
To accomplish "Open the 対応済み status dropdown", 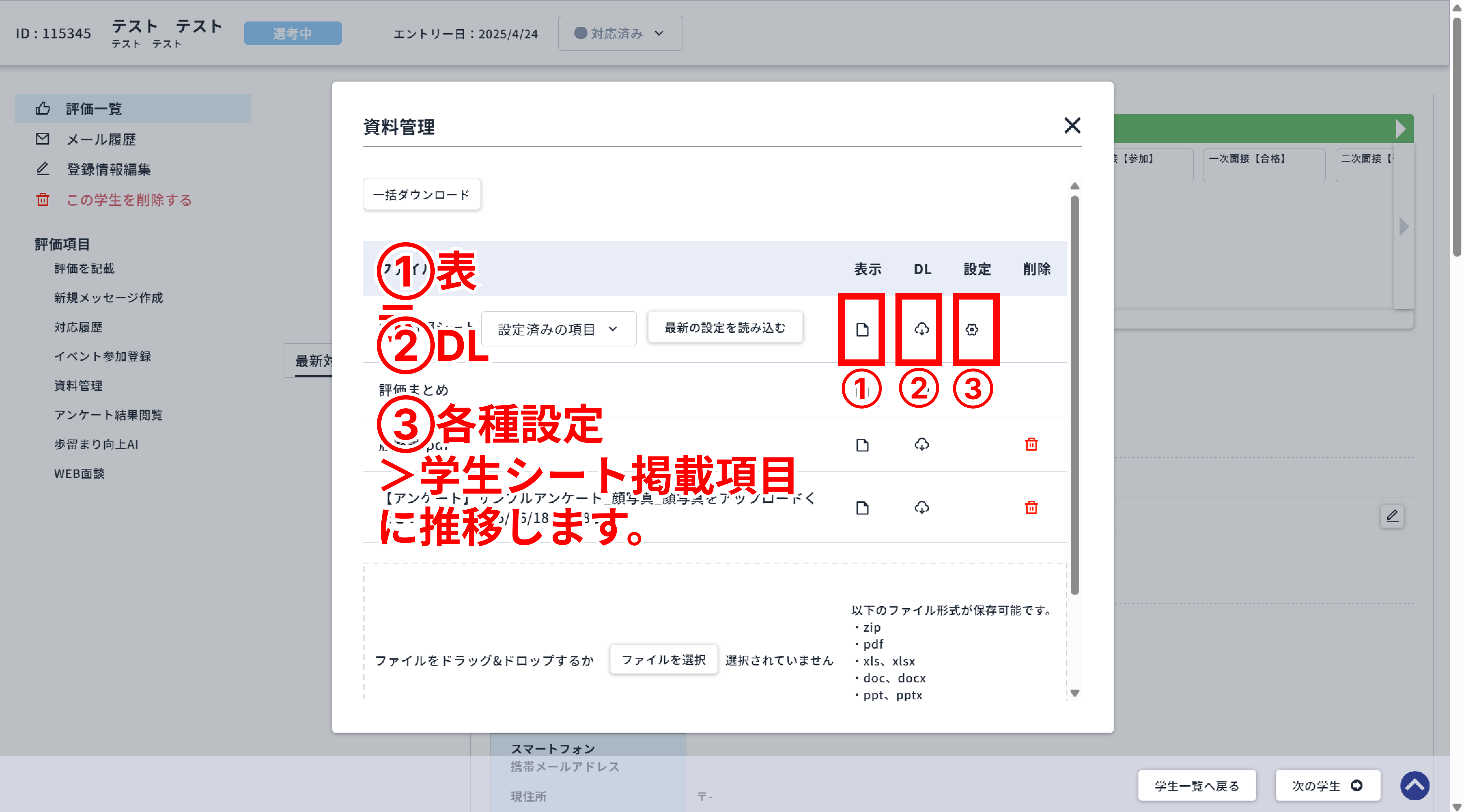I will [619, 33].
